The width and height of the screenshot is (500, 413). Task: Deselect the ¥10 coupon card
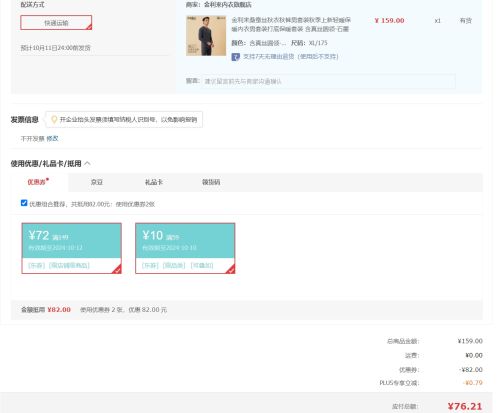[185, 248]
